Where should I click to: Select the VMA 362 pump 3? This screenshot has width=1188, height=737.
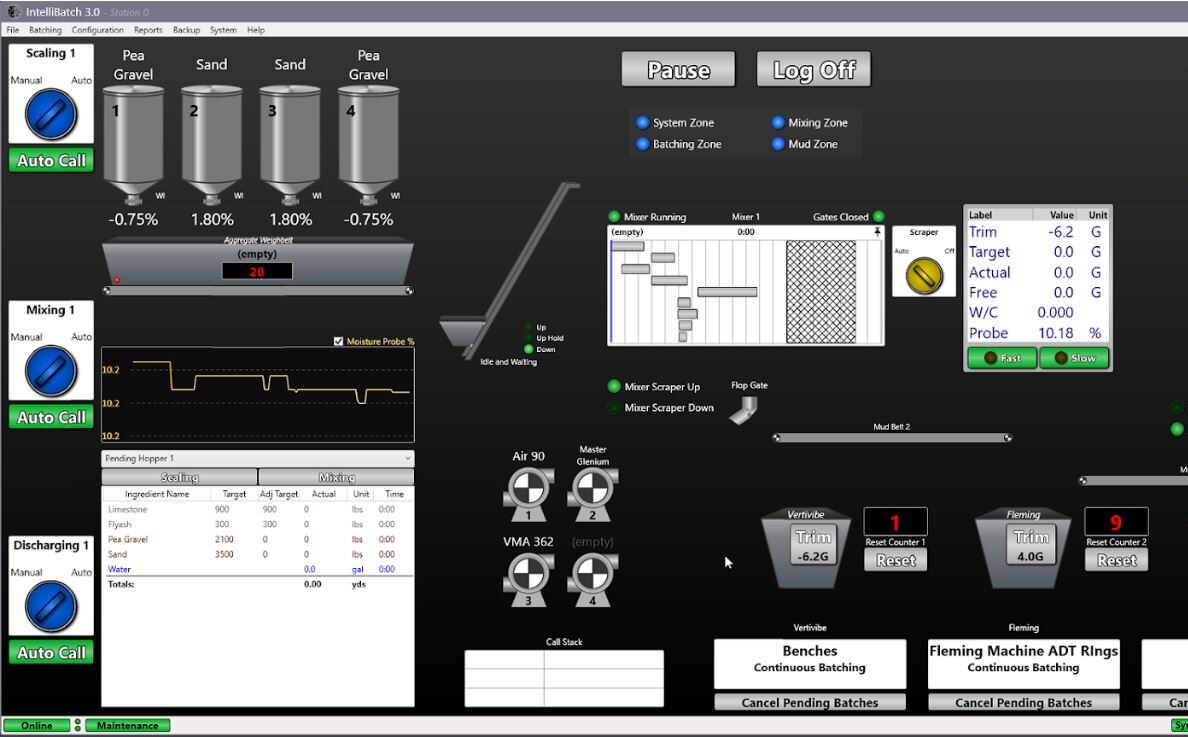pyautogui.click(x=528, y=579)
